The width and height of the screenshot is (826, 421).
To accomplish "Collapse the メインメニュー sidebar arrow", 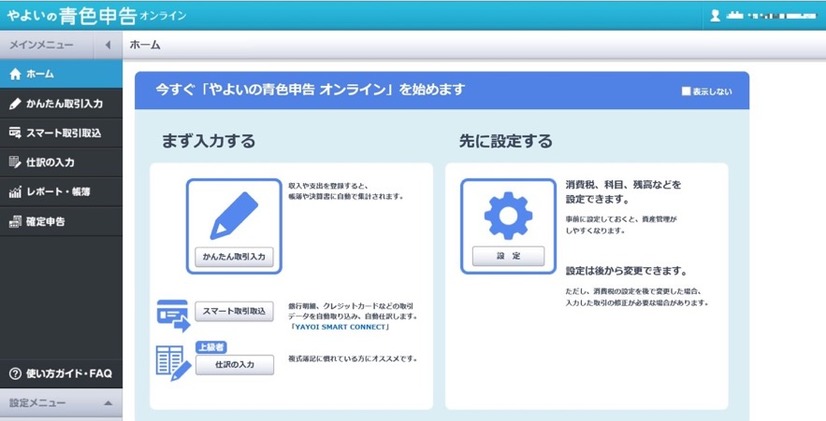I will (x=107, y=45).
